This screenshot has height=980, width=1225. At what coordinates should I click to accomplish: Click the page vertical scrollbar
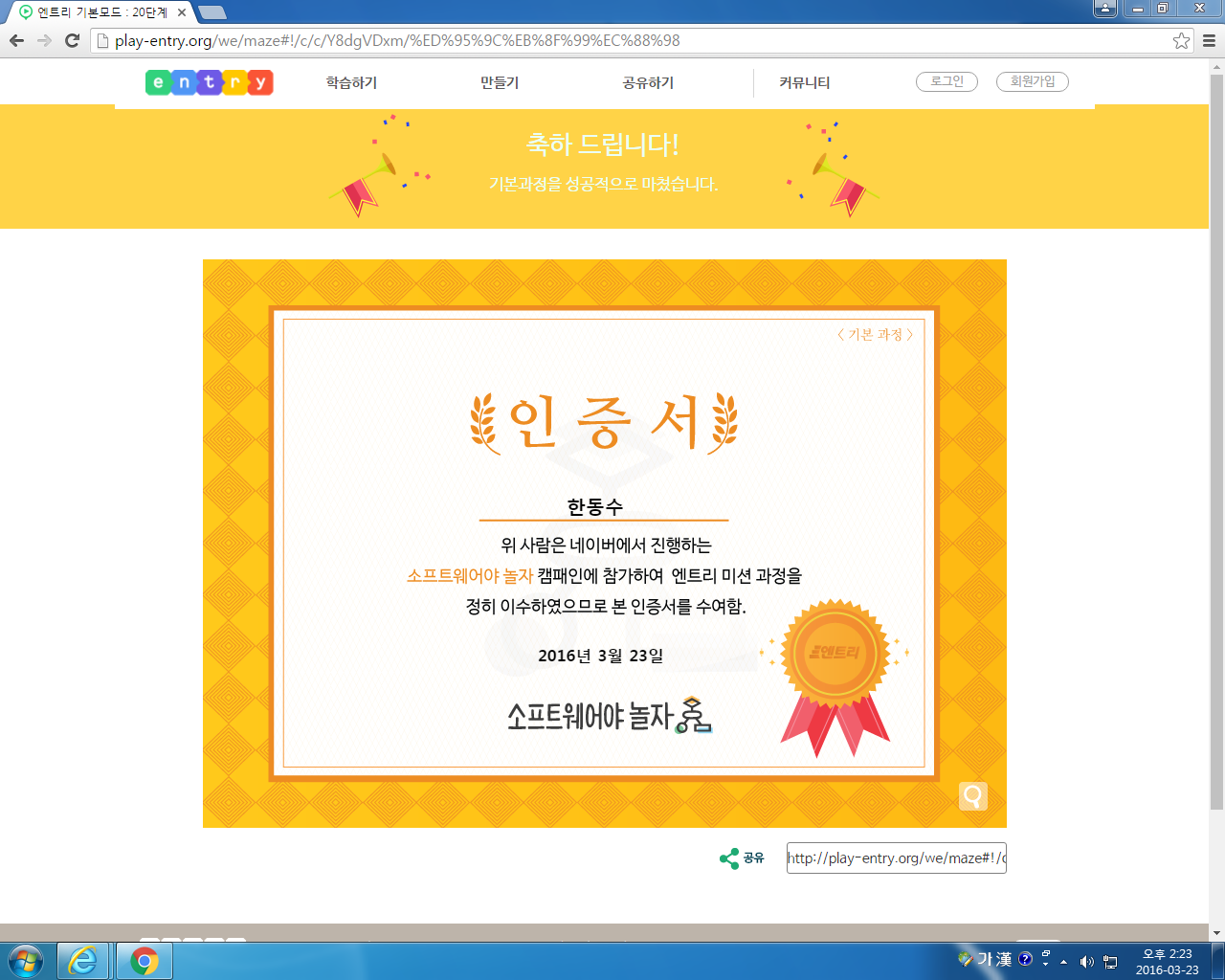click(1216, 440)
